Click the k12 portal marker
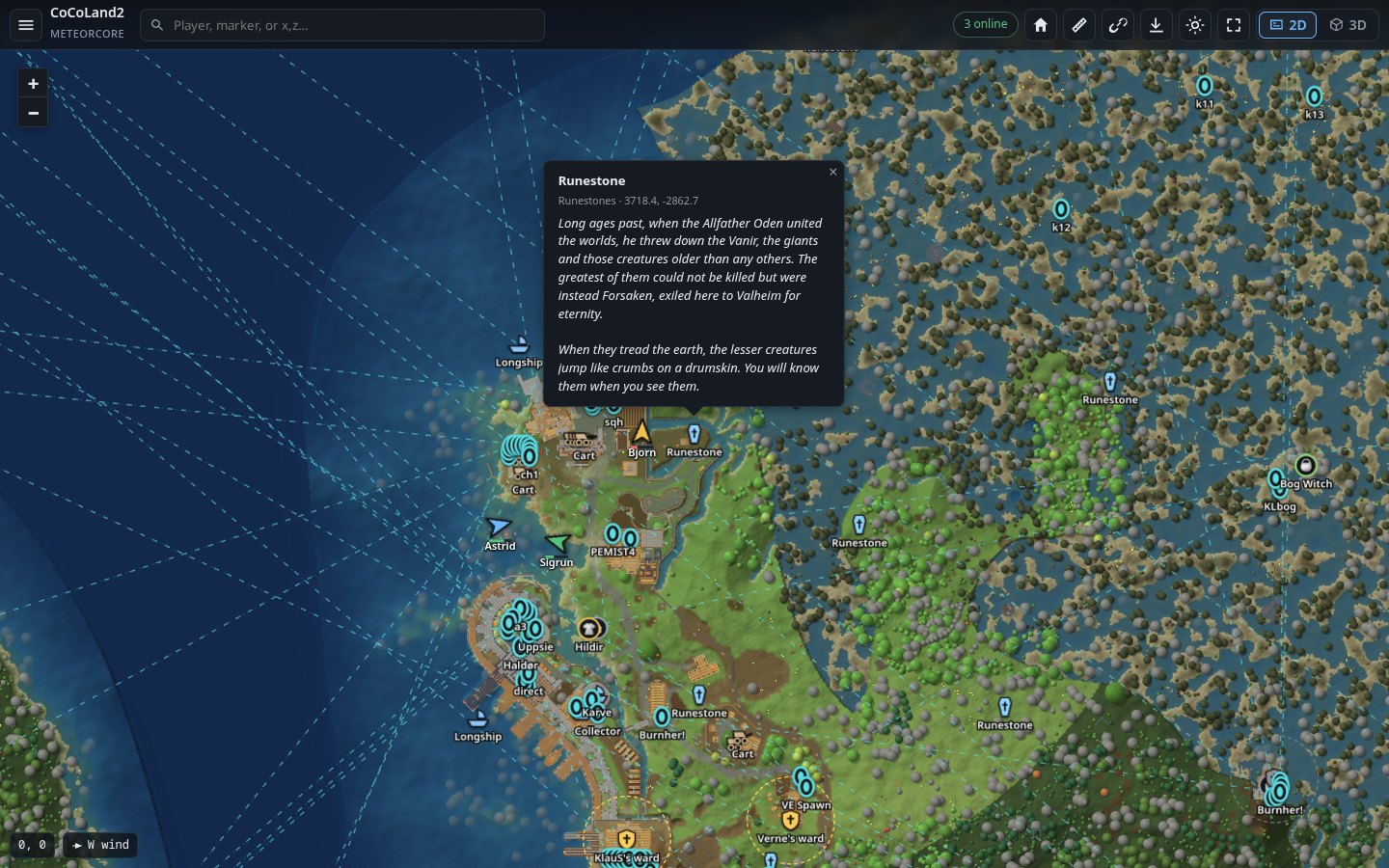Screen dimensions: 1389x868 (1061, 209)
